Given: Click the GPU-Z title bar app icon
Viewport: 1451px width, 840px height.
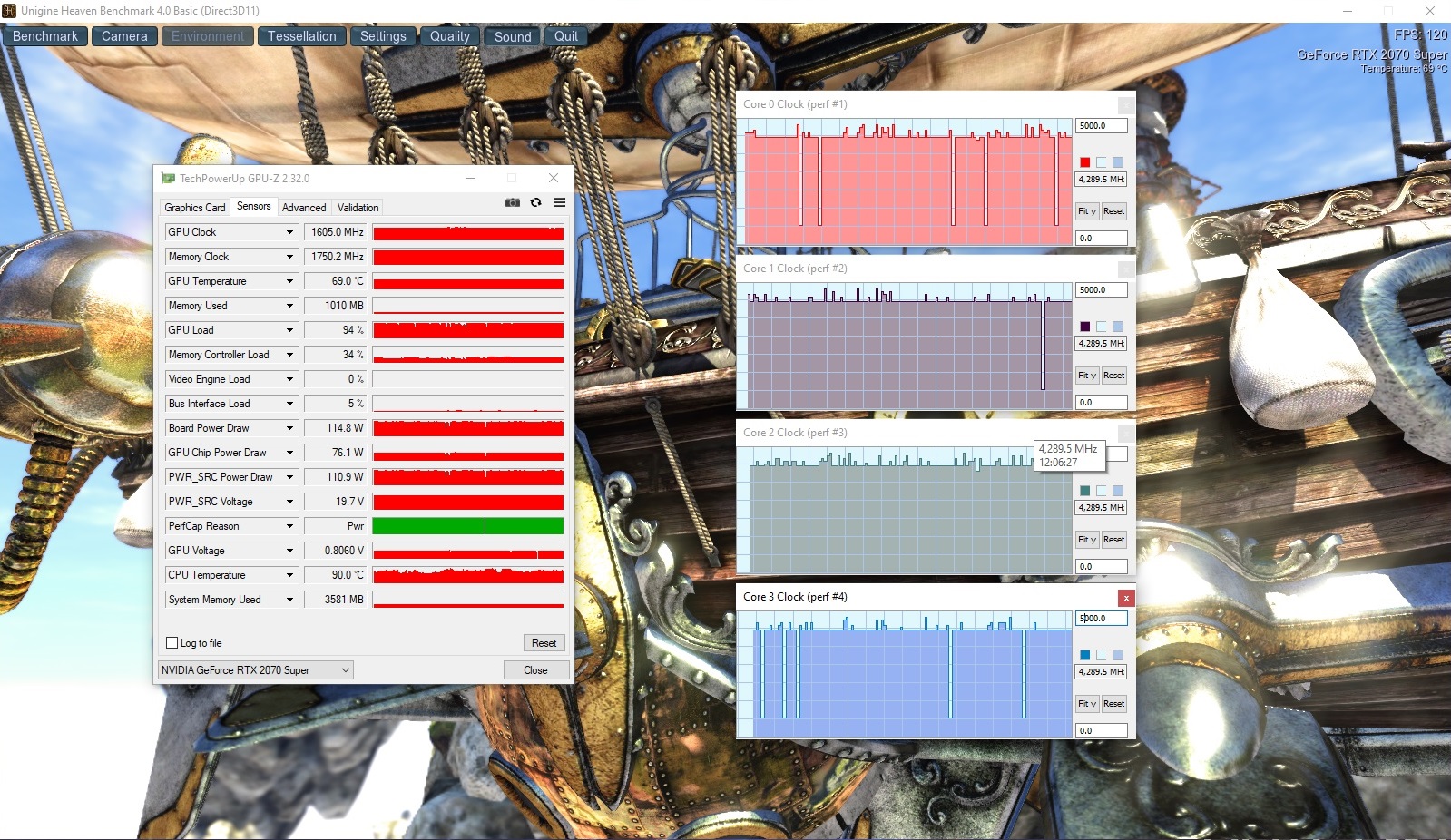Looking at the screenshot, I should 168,179.
